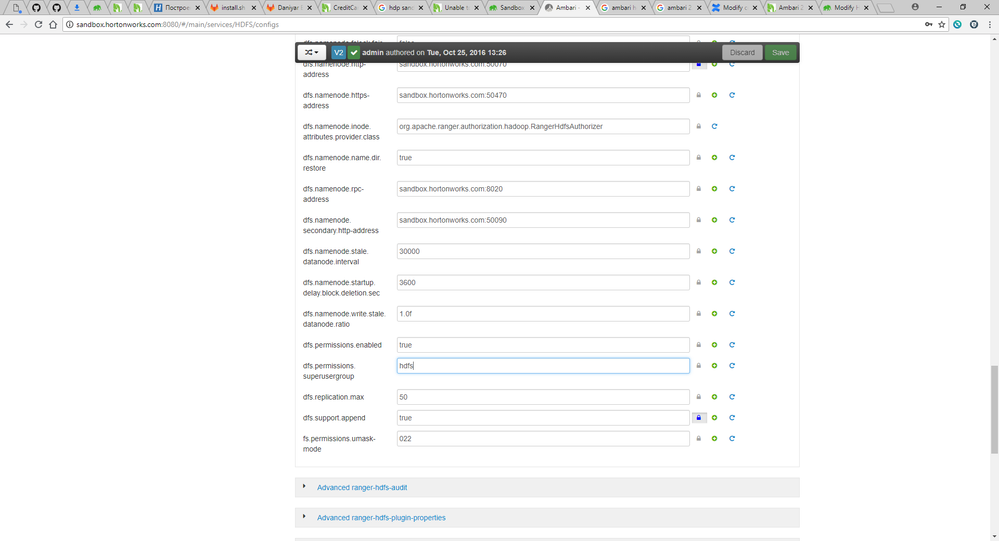The image size is (999, 541).
Task: Click the dfs.replication.max value field
Action: point(543,397)
